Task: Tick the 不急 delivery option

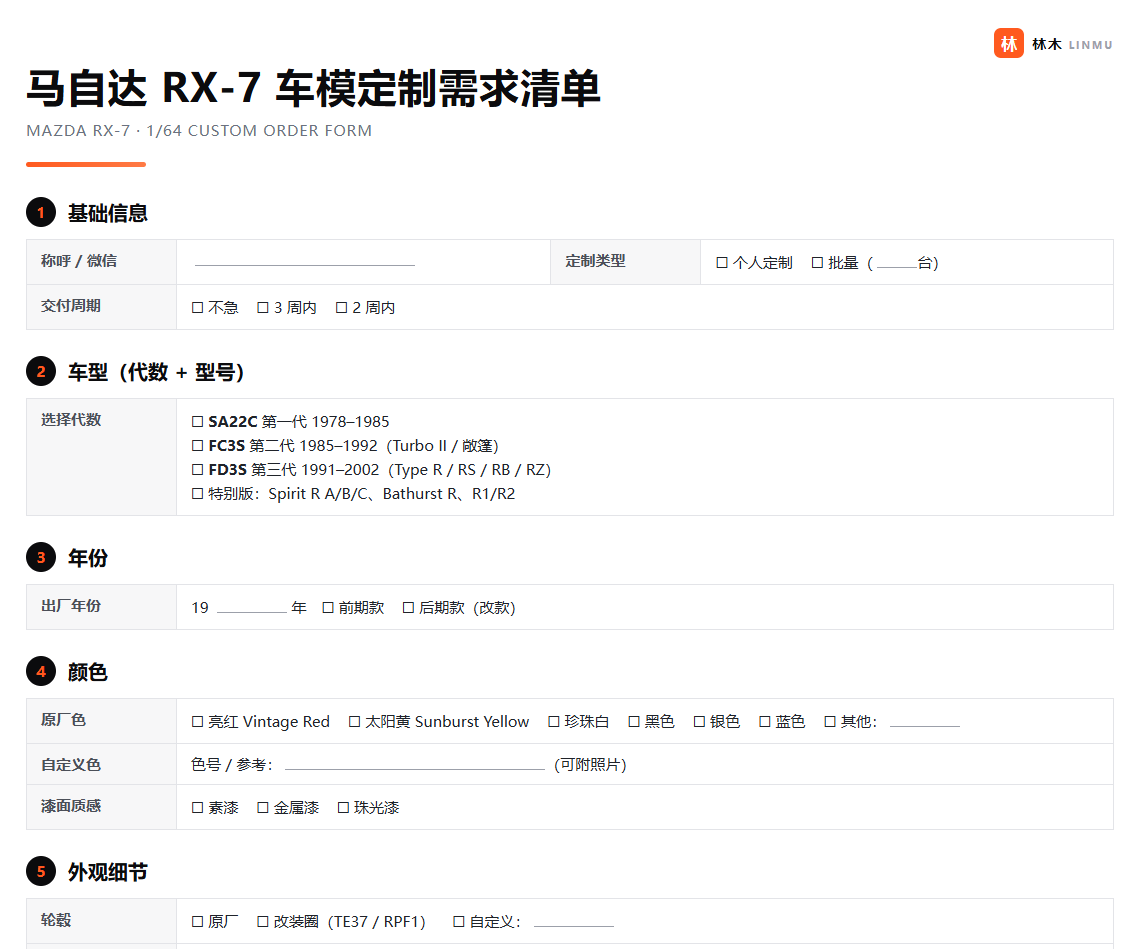Action: click(197, 307)
